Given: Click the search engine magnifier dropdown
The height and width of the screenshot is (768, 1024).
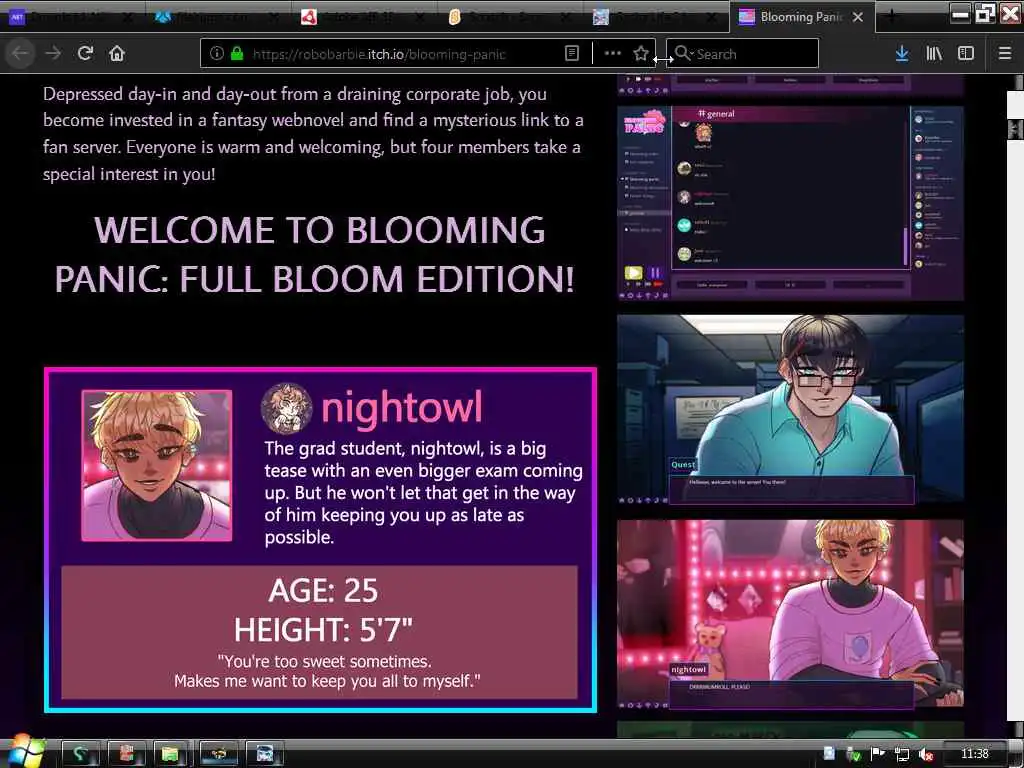Looking at the screenshot, I should tap(682, 54).
